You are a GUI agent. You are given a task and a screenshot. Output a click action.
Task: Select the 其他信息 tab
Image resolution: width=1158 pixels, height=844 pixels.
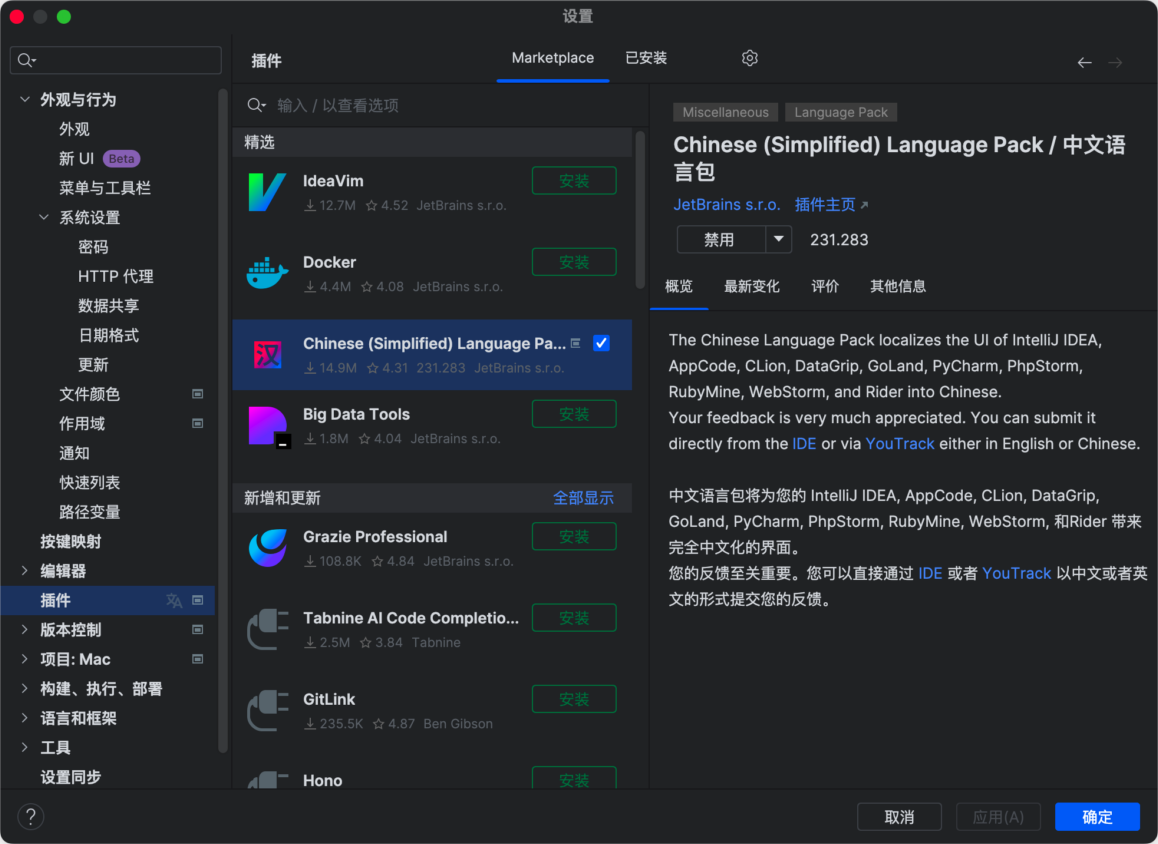point(898,287)
